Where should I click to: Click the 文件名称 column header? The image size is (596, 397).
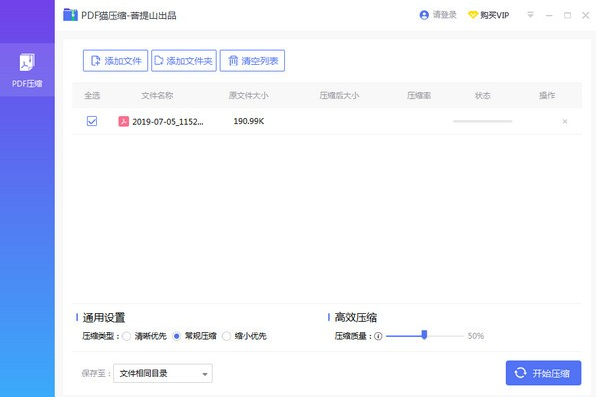(157, 95)
